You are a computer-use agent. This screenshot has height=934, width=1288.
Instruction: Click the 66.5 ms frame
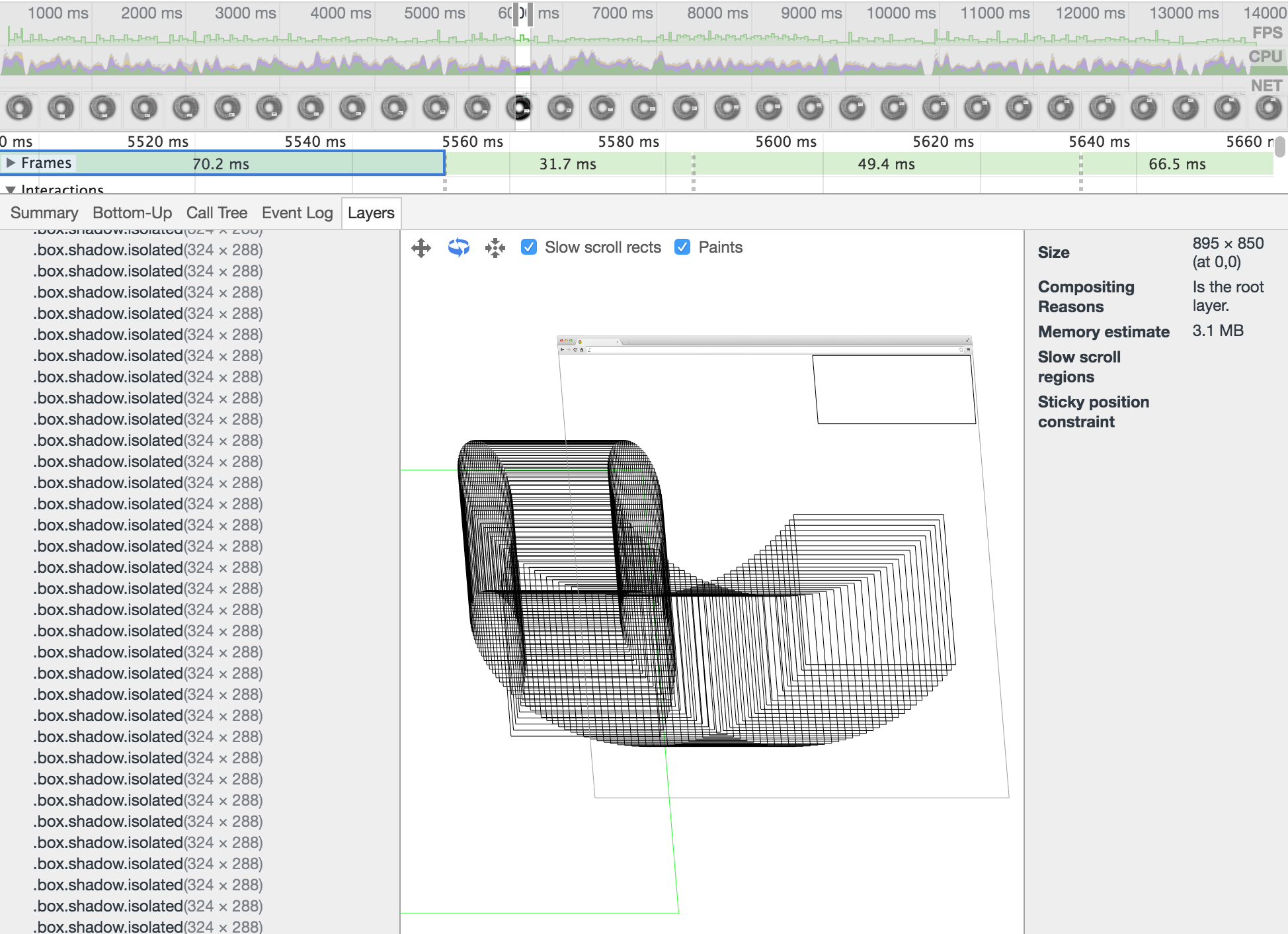1177,164
